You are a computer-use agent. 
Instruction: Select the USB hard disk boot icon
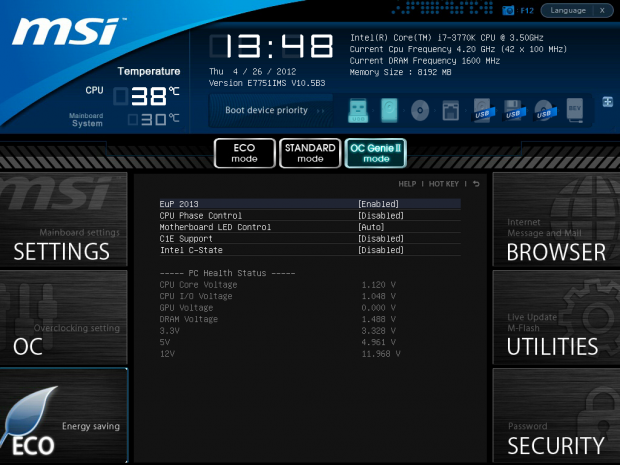click(x=483, y=110)
